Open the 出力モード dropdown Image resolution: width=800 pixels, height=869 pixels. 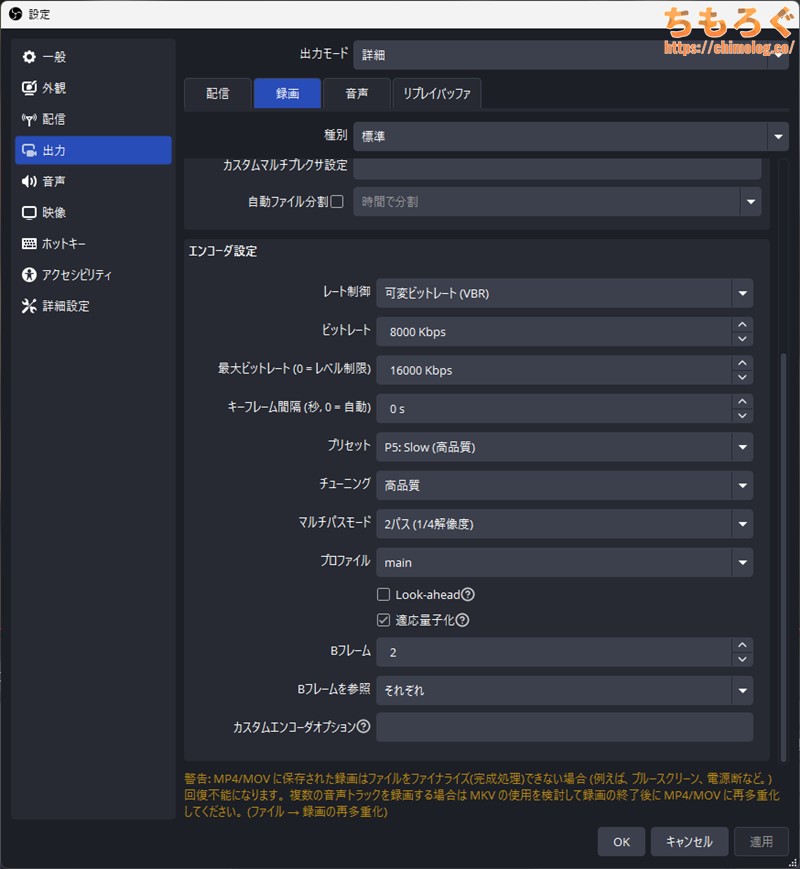click(571, 55)
